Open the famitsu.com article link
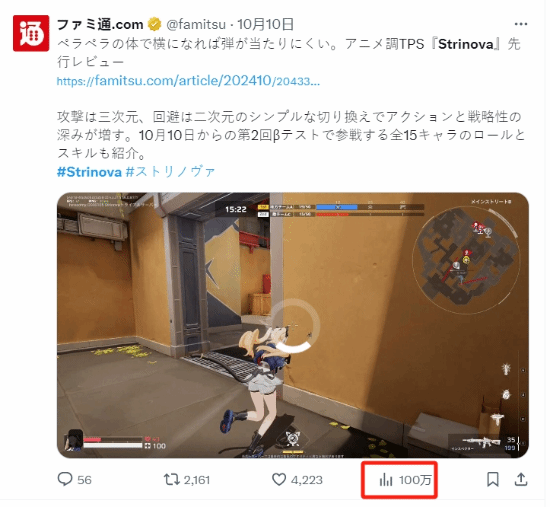The width and height of the screenshot is (550, 507). 188,81
